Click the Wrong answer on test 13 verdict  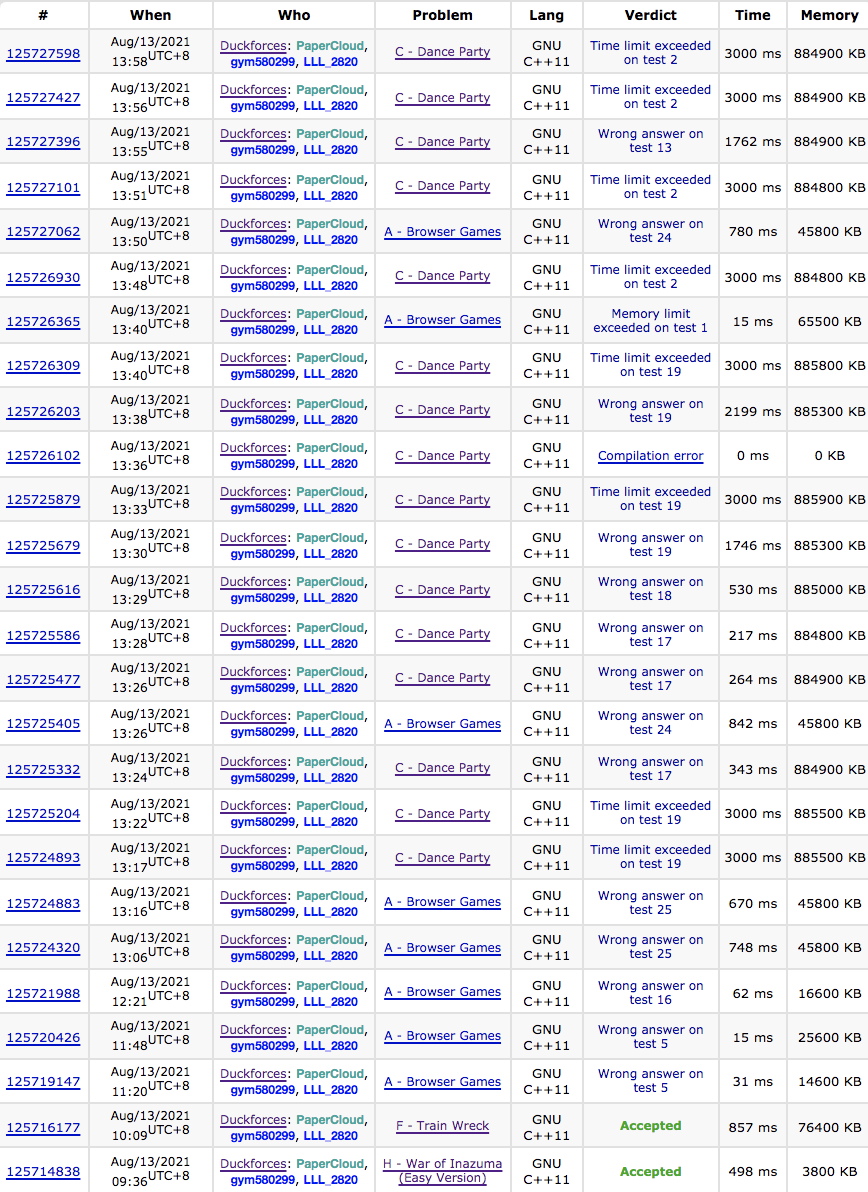click(x=650, y=141)
